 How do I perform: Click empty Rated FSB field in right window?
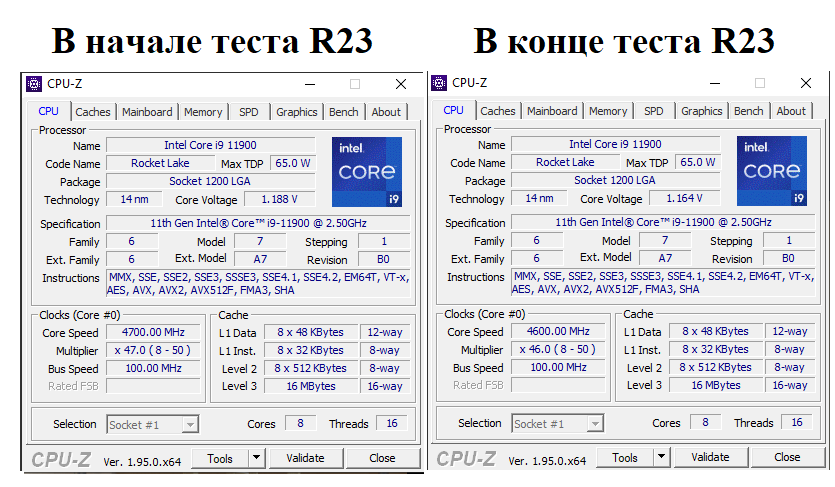[x=559, y=385]
